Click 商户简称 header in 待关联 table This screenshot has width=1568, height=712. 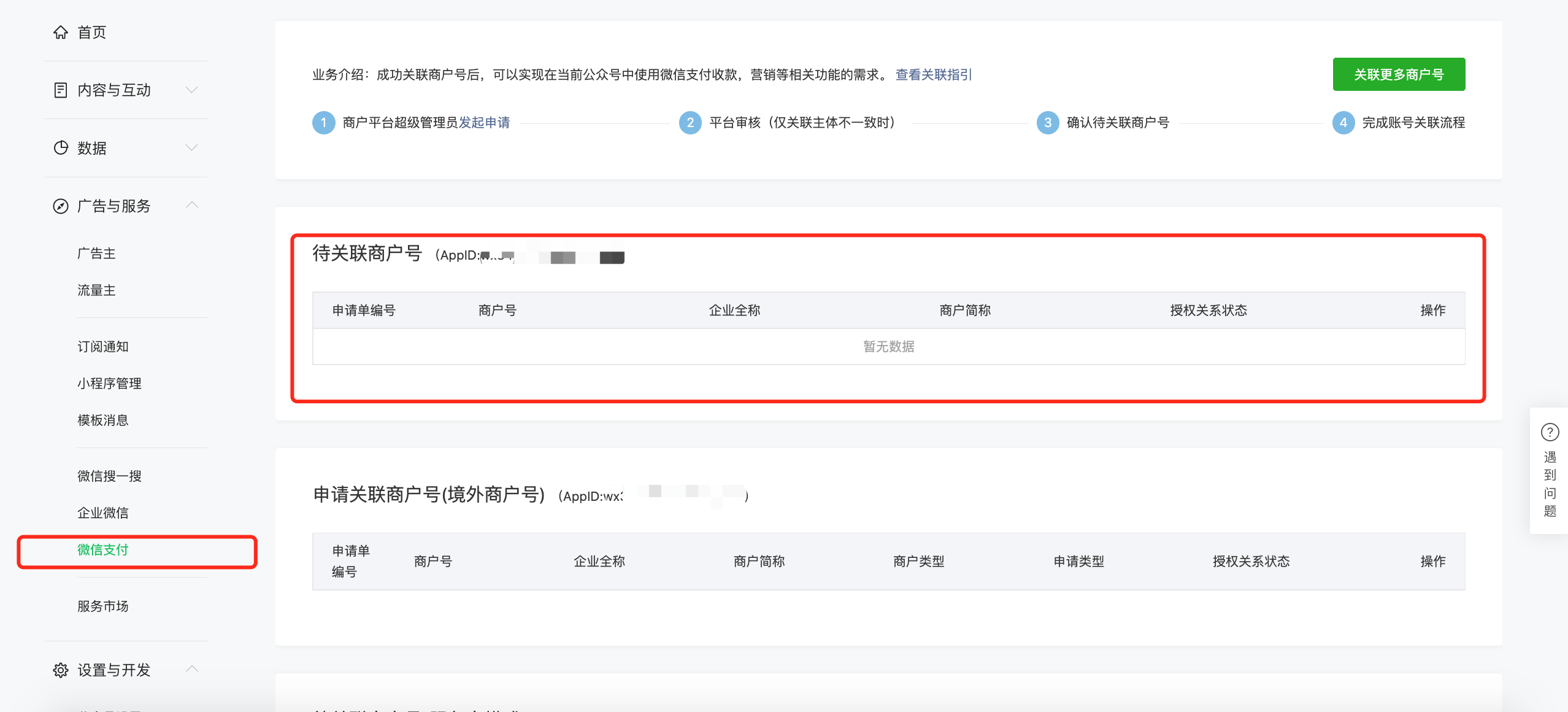[x=966, y=311]
